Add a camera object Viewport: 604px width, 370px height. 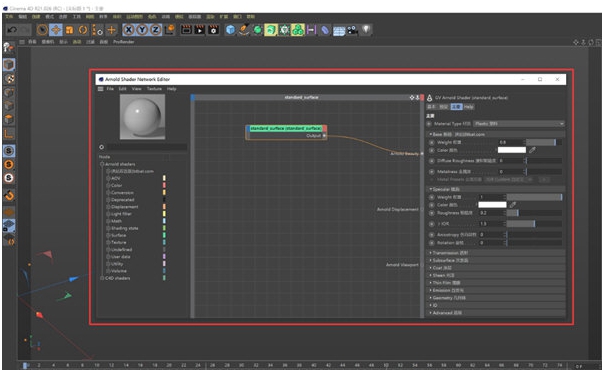[352, 30]
